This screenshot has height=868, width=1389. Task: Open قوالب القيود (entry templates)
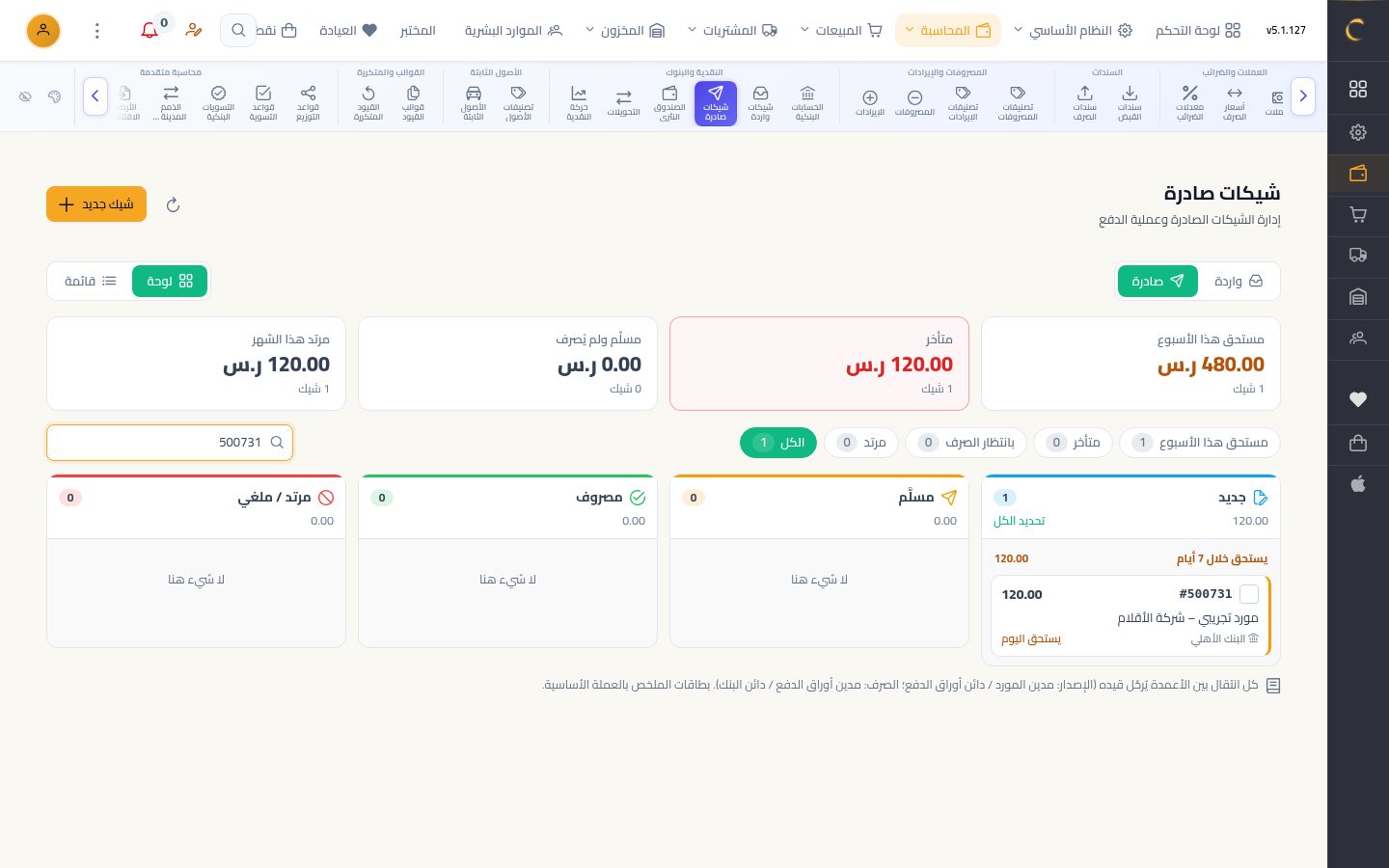[413, 103]
